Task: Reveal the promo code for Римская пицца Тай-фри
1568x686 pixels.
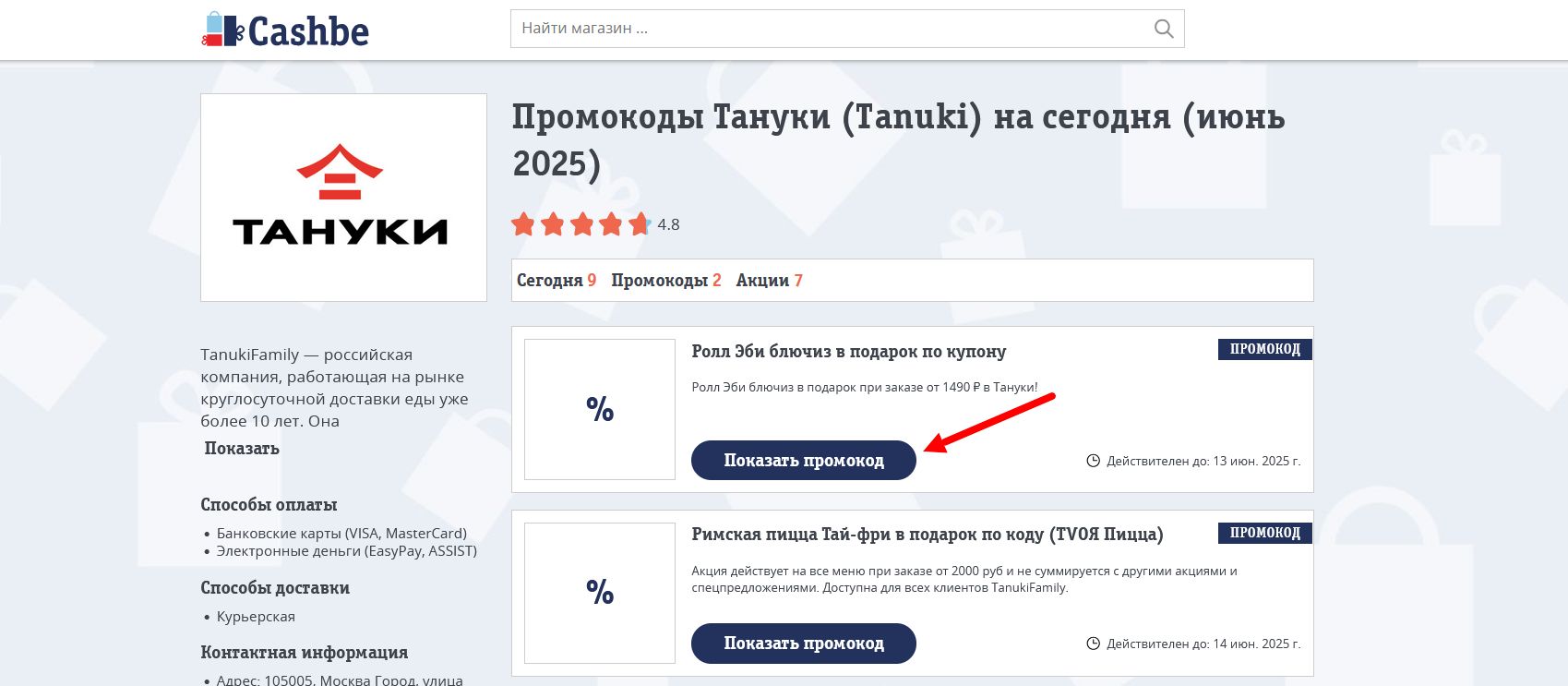Action: click(x=803, y=644)
